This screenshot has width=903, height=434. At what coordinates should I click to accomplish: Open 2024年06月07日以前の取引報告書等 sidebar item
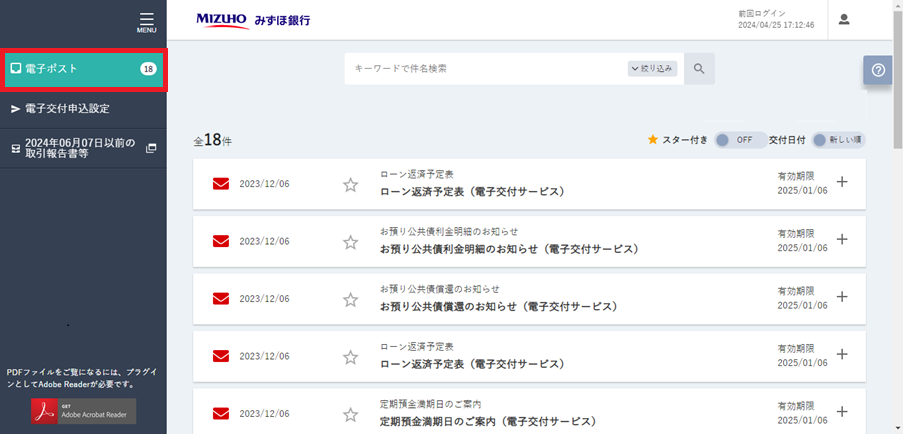[x=84, y=149]
